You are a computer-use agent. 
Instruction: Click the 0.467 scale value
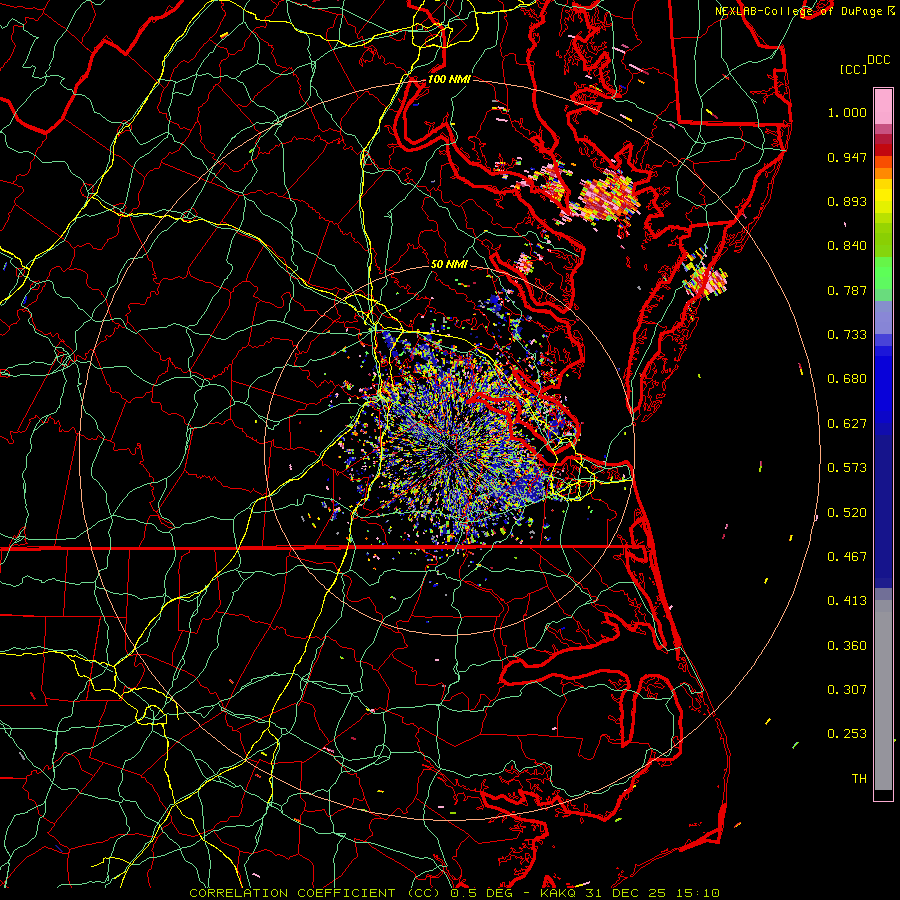[x=847, y=557]
